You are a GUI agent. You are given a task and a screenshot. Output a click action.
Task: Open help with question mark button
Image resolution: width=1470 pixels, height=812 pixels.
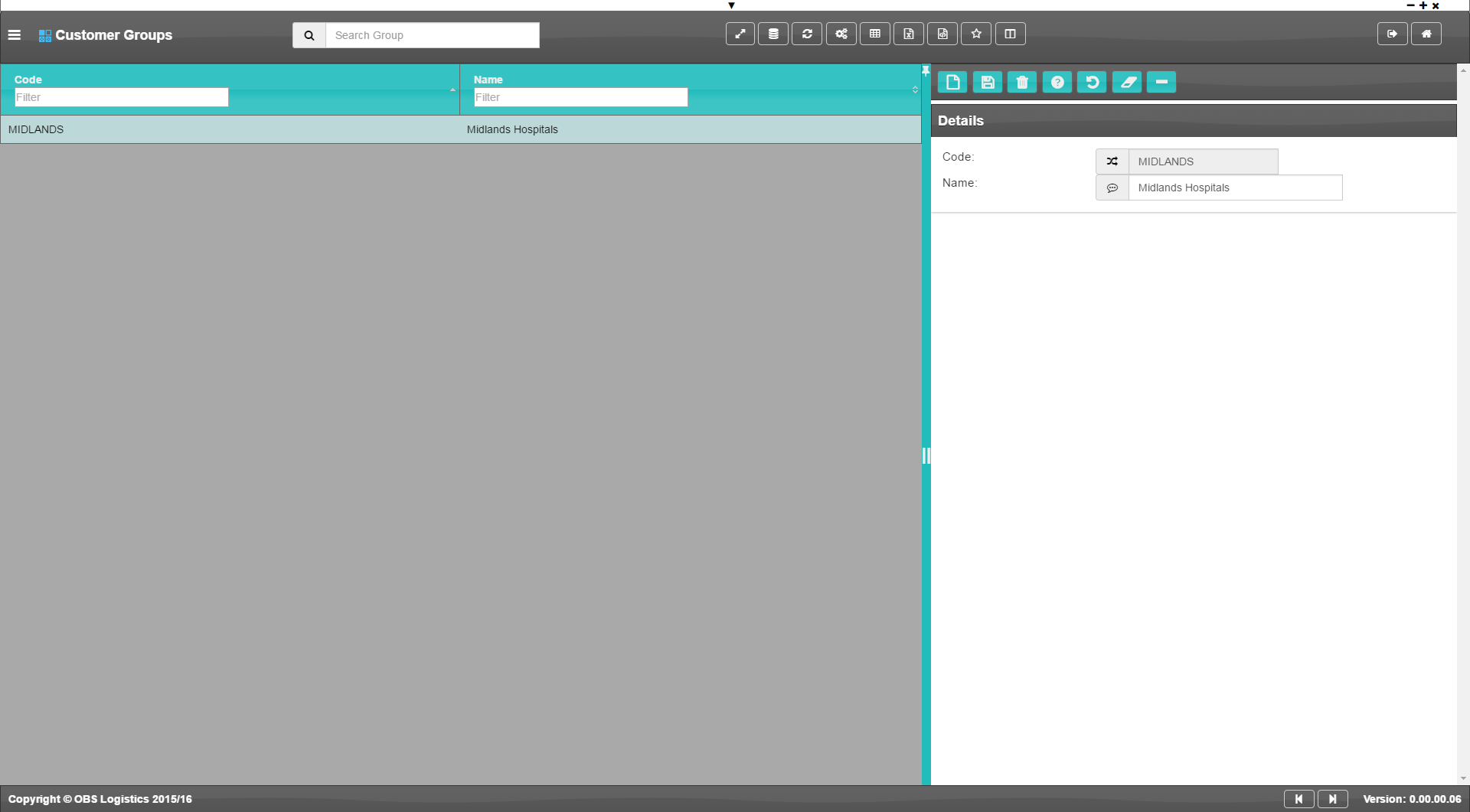coord(1057,82)
